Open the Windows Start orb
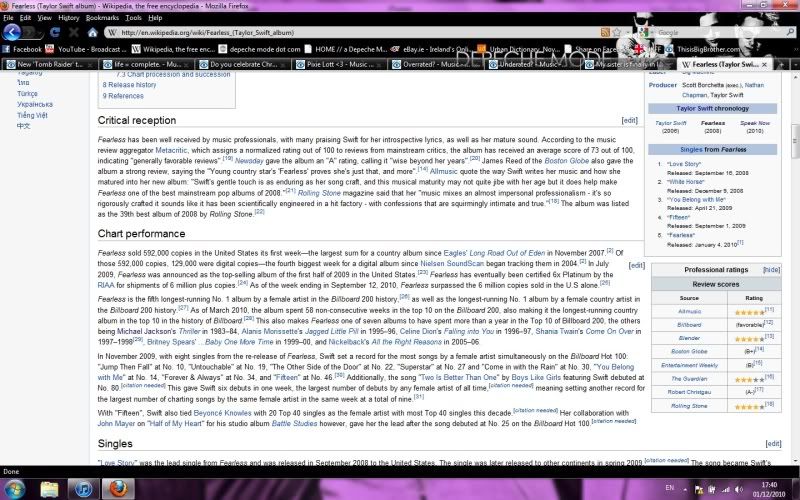Screen dimensions: 800x500 (x=14, y=489)
